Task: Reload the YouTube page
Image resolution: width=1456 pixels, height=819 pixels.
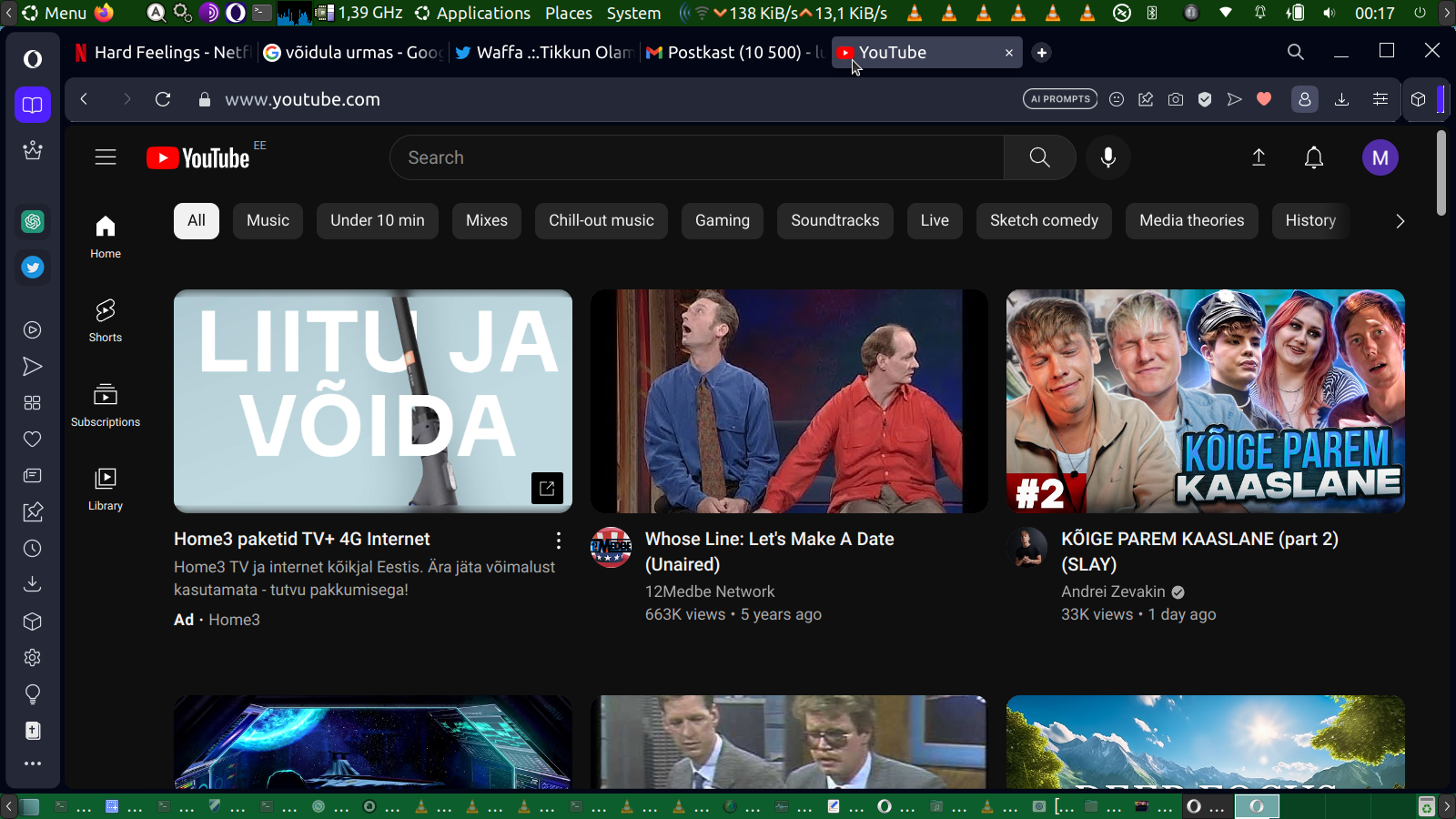Action: pyautogui.click(x=163, y=99)
